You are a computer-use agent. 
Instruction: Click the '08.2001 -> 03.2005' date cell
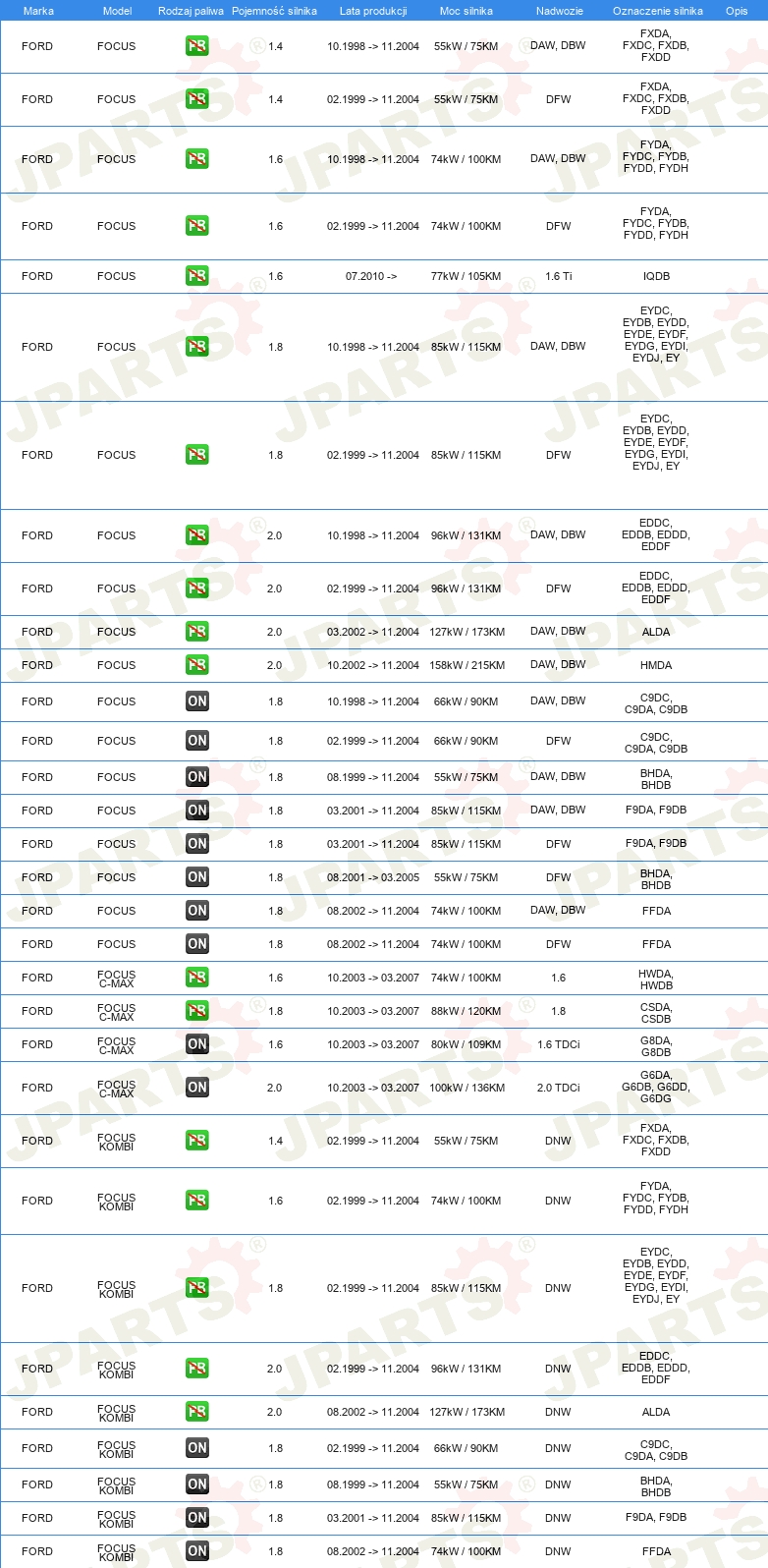point(373,877)
